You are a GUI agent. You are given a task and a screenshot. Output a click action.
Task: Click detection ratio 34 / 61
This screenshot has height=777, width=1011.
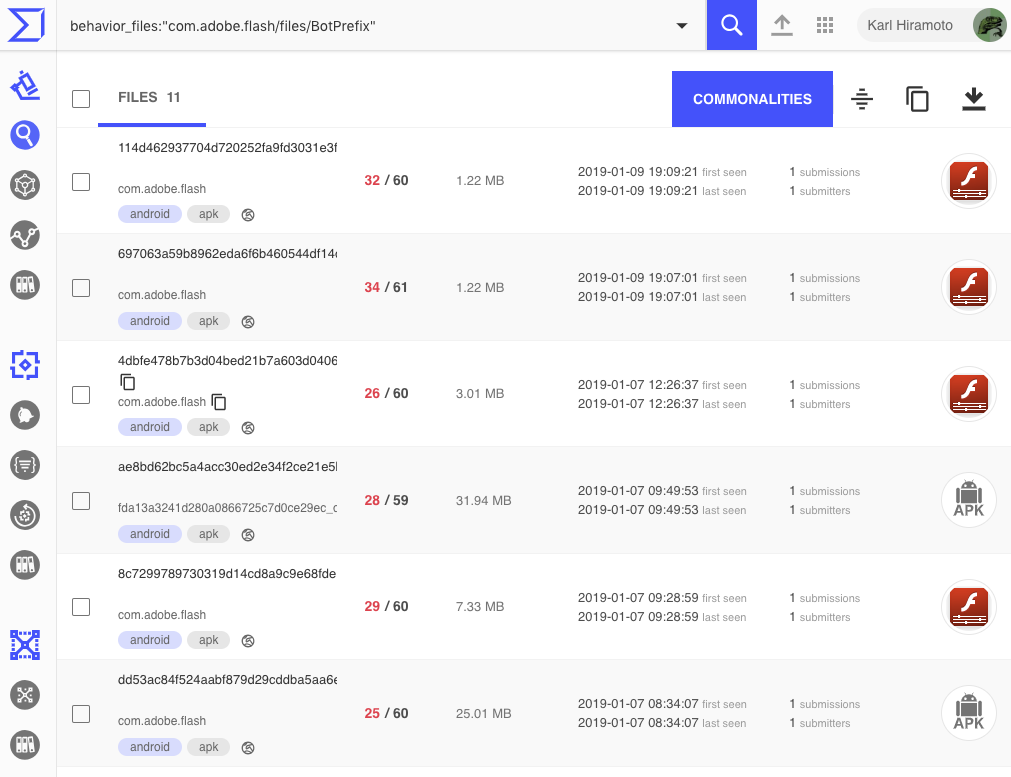coord(386,288)
